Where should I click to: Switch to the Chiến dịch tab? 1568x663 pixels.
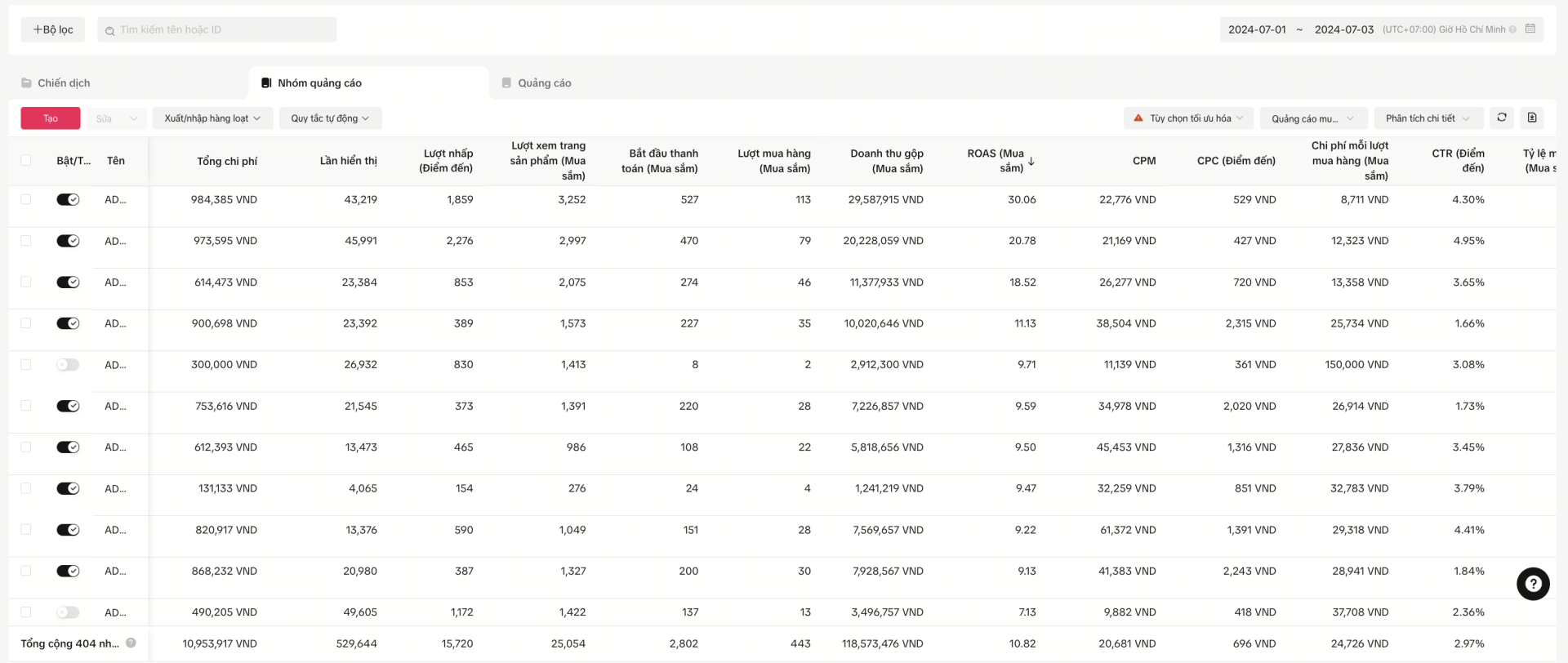coord(64,83)
